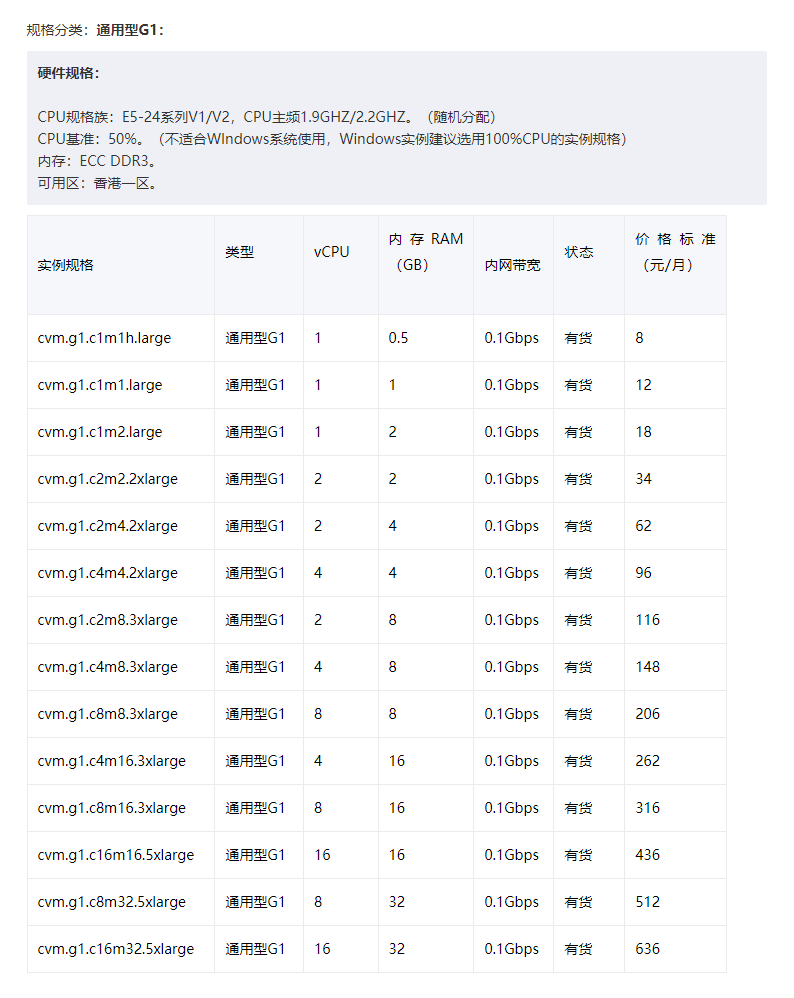Click vCPU value 16 in c16m16.5xlarge row
This screenshot has width=794, height=998.
pyautogui.click(x=322, y=855)
